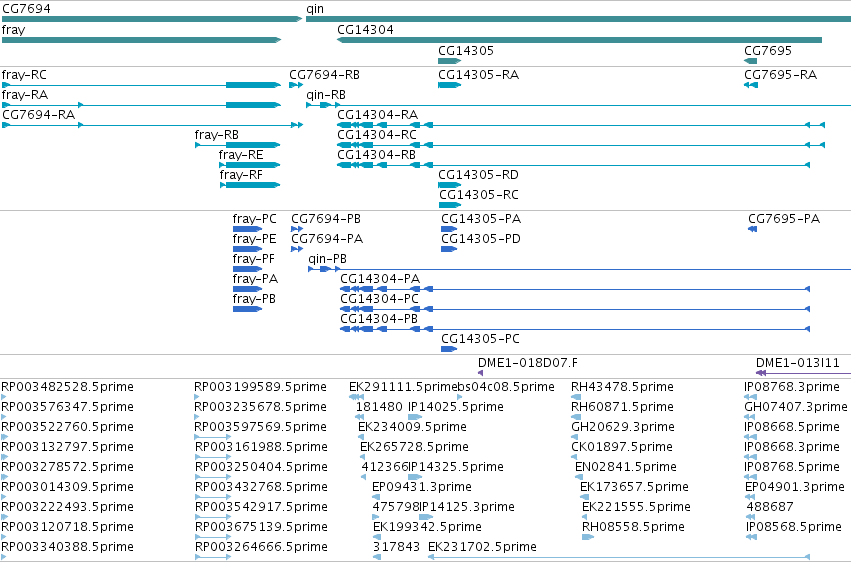
Task: Select the qin gene label
Action: click(x=315, y=9)
